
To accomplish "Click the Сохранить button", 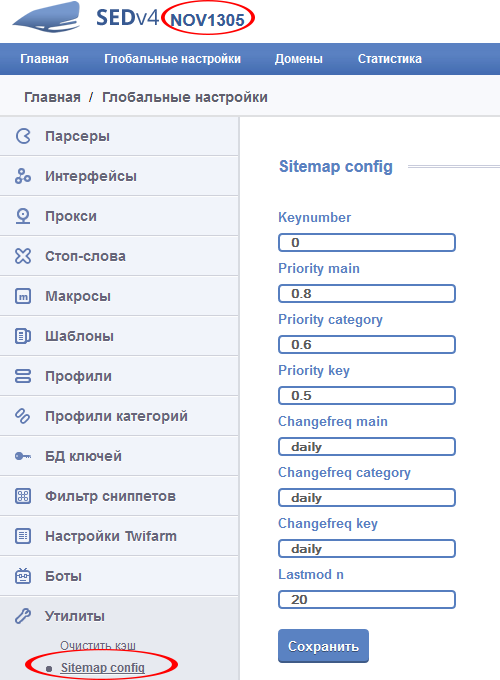I will coord(324,646).
